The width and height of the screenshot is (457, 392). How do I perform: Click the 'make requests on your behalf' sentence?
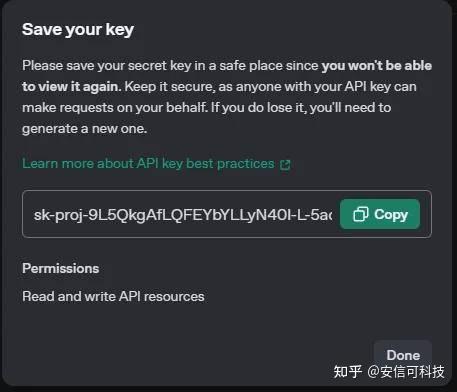pyautogui.click(x=114, y=108)
